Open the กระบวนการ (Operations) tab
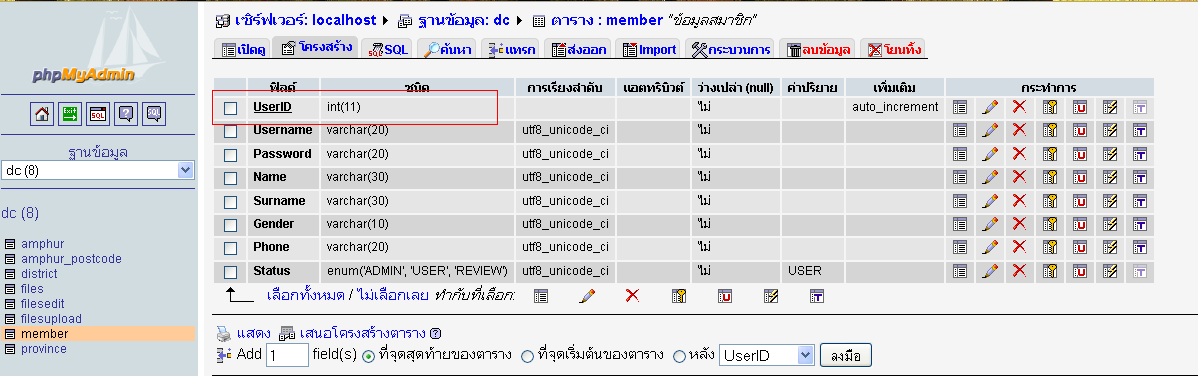Viewport: 1198px width, 376px height. click(x=731, y=50)
